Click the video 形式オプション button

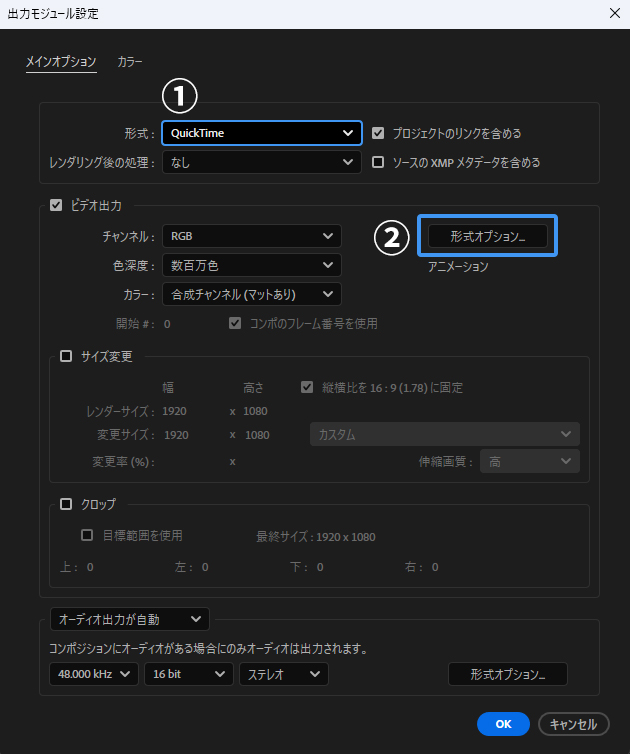tap(488, 236)
